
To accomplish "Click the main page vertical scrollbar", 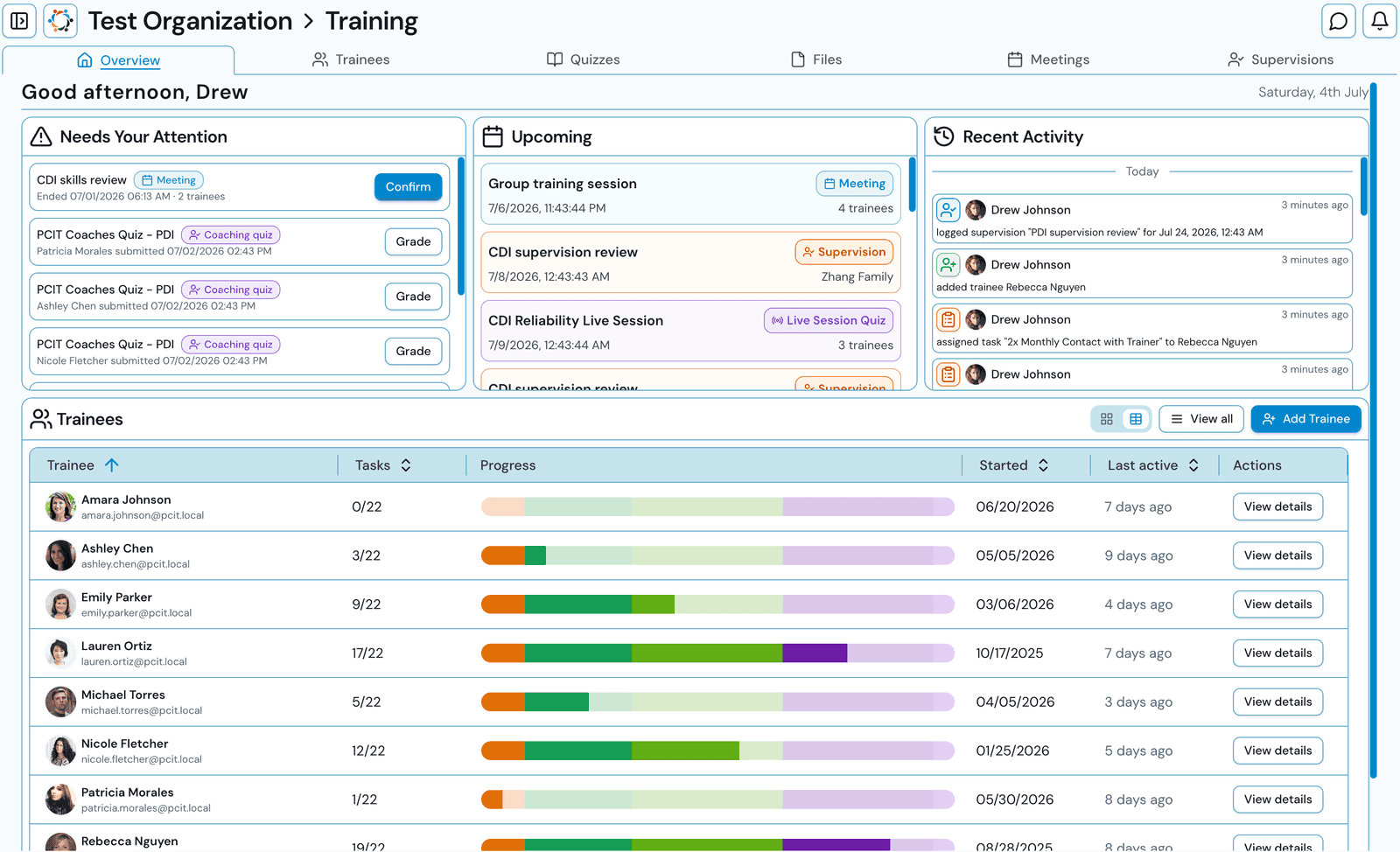I will (1373, 430).
